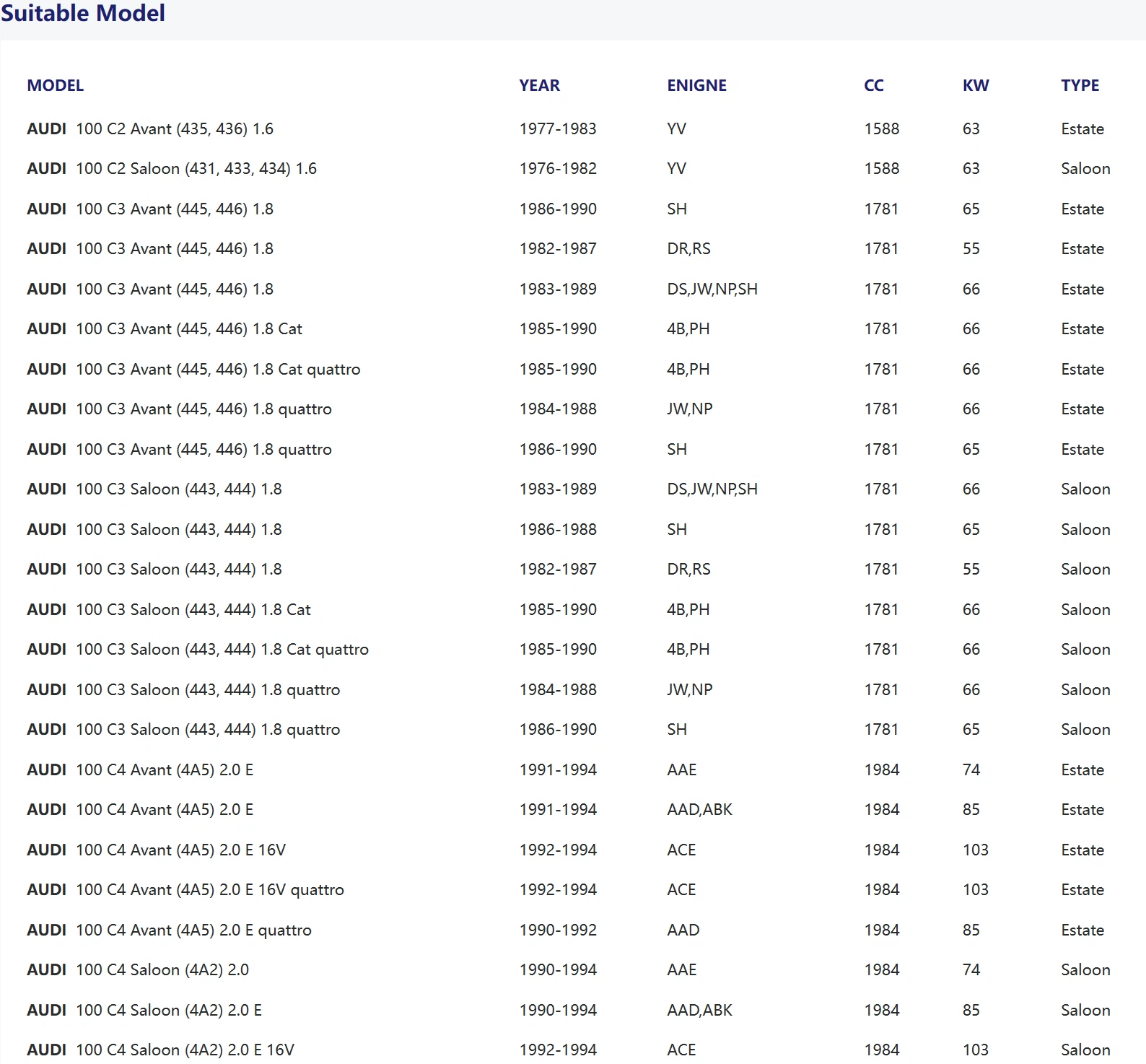Click engine 'YV' in the C2 Avant row

pyautogui.click(x=677, y=128)
